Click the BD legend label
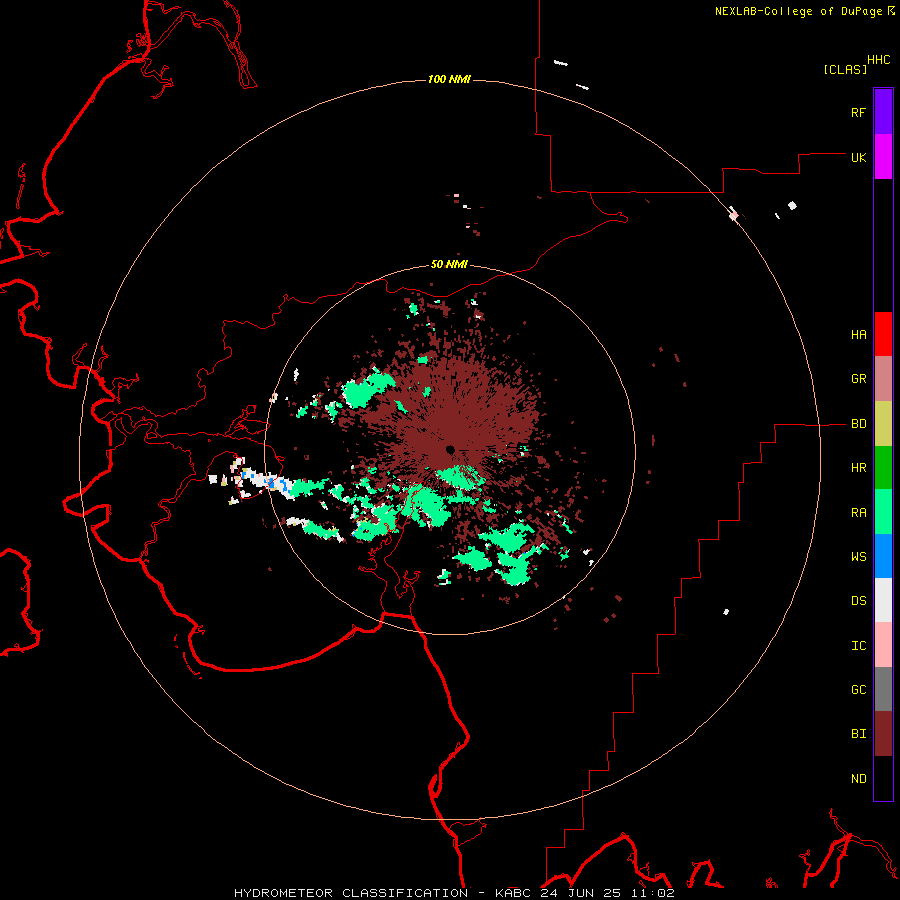This screenshot has height=900, width=900. (858, 424)
